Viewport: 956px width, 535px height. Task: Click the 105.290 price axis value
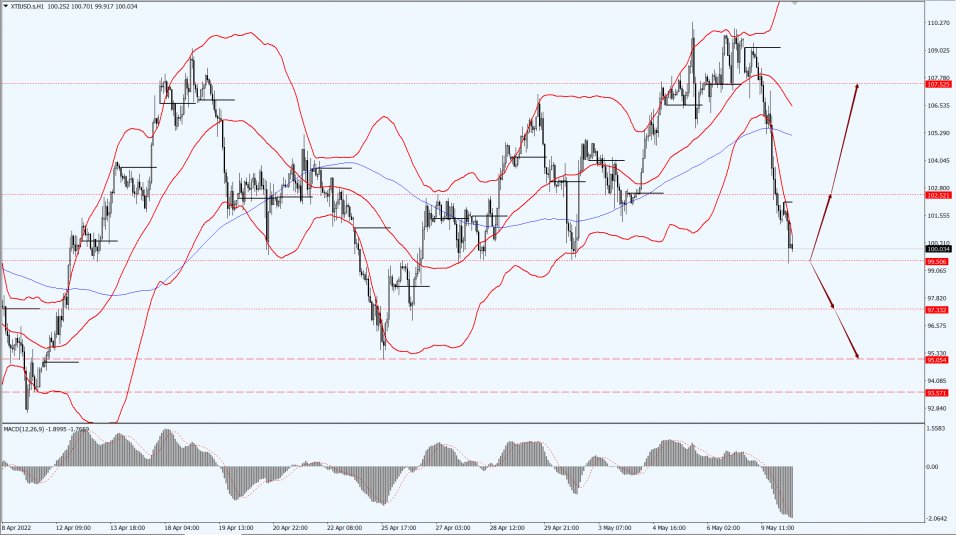(938, 133)
